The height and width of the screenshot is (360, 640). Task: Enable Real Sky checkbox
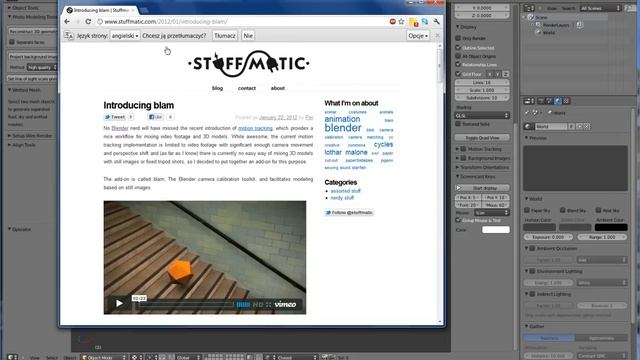[x=598, y=210]
